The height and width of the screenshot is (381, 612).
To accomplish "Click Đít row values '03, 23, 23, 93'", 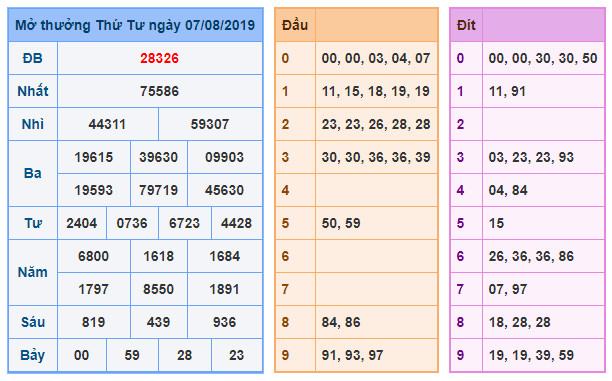I will 531,157.
